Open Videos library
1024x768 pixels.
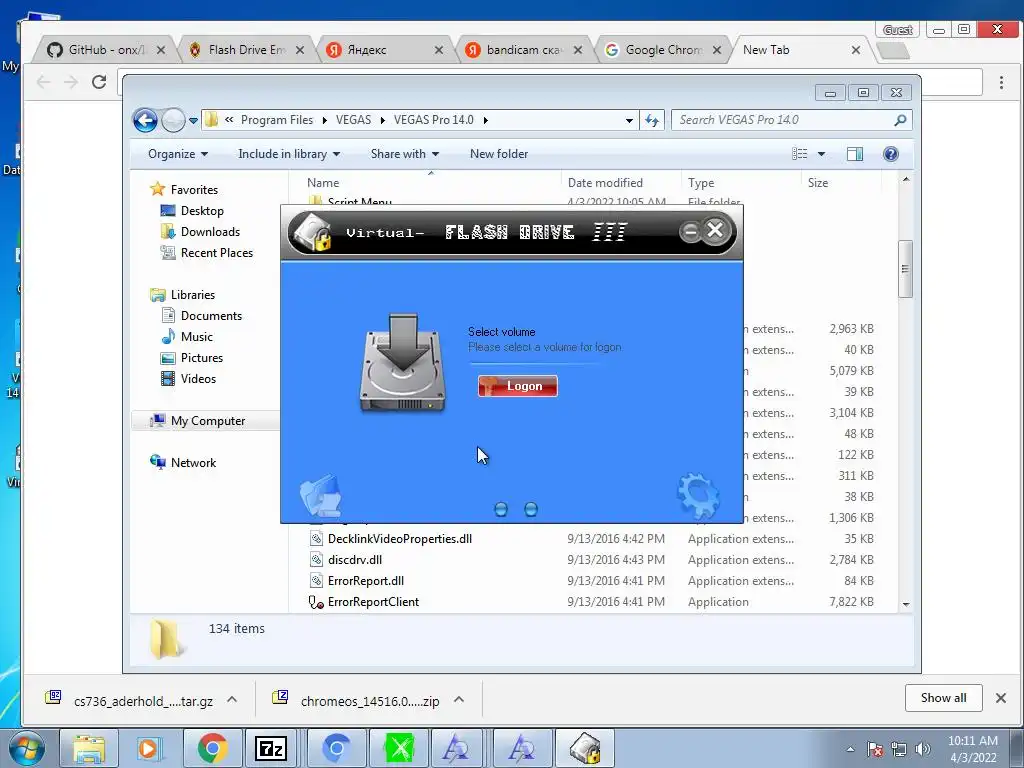coord(198,379)
